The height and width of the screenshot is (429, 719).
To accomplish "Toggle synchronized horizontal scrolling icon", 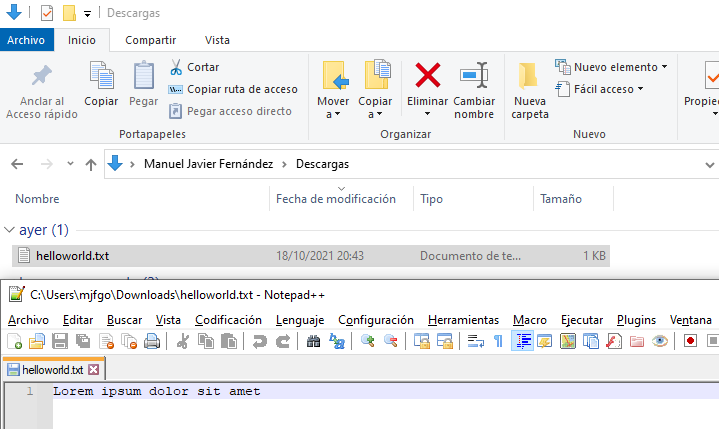I will pos(444,341).
